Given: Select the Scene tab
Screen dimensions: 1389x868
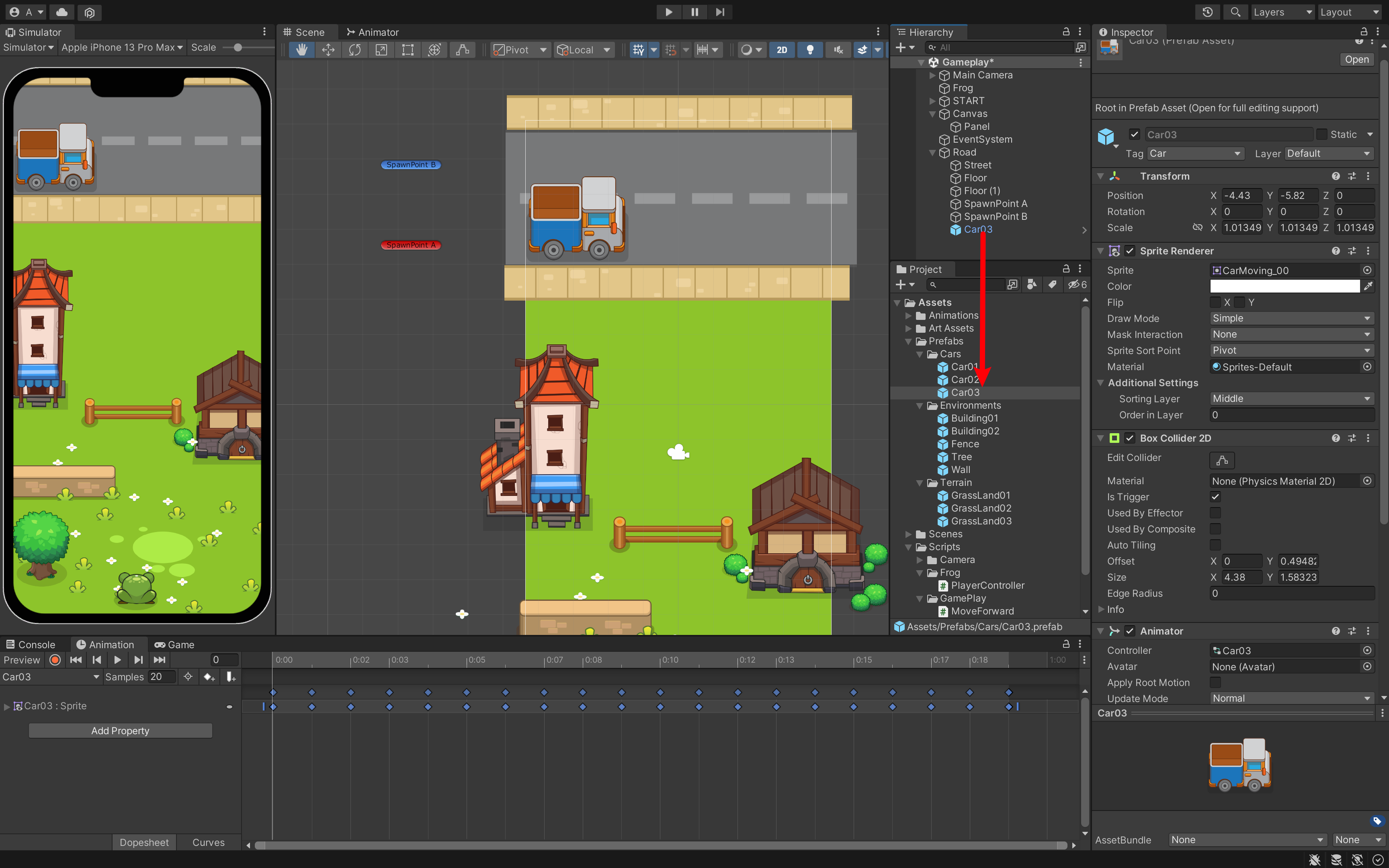Looking at the screenshot, I should [x=304, y=32].
